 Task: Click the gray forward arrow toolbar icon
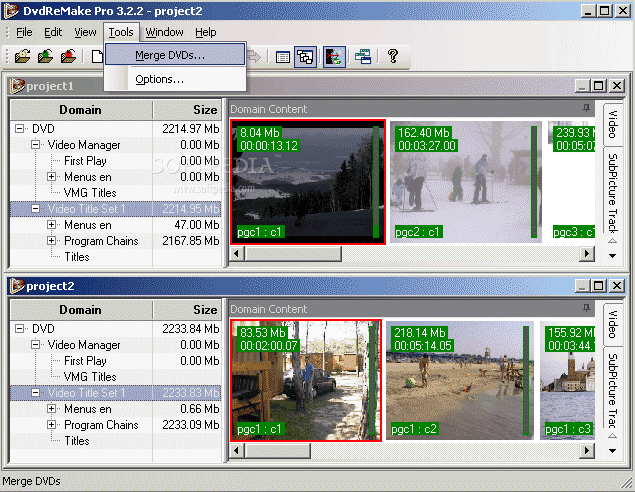tap(254, 56)
